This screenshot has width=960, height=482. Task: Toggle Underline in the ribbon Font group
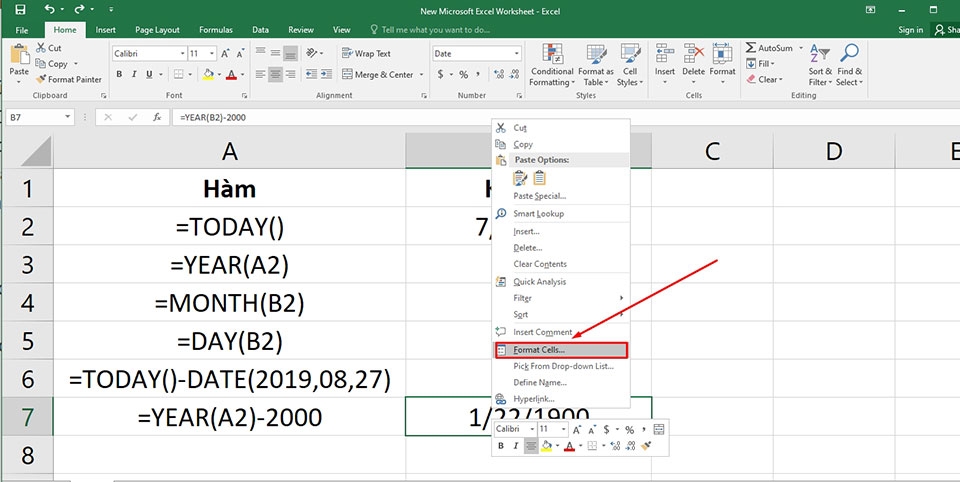(x=149, y=74)
